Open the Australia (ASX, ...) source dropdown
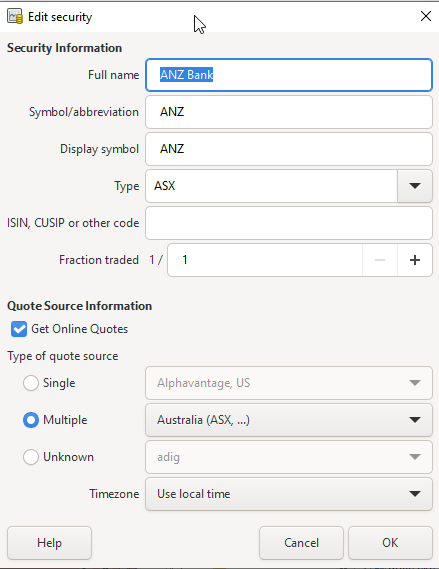439x569 pixels. tap(289, 420)
